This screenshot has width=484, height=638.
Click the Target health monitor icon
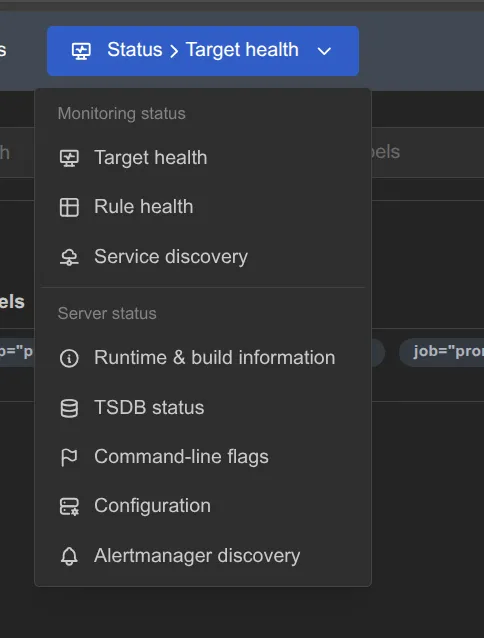coord(69,158)
